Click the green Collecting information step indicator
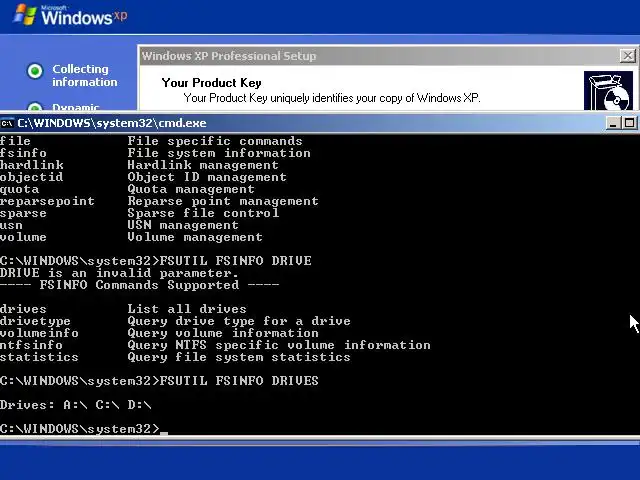Screen dimensions: 640x480 35,71
